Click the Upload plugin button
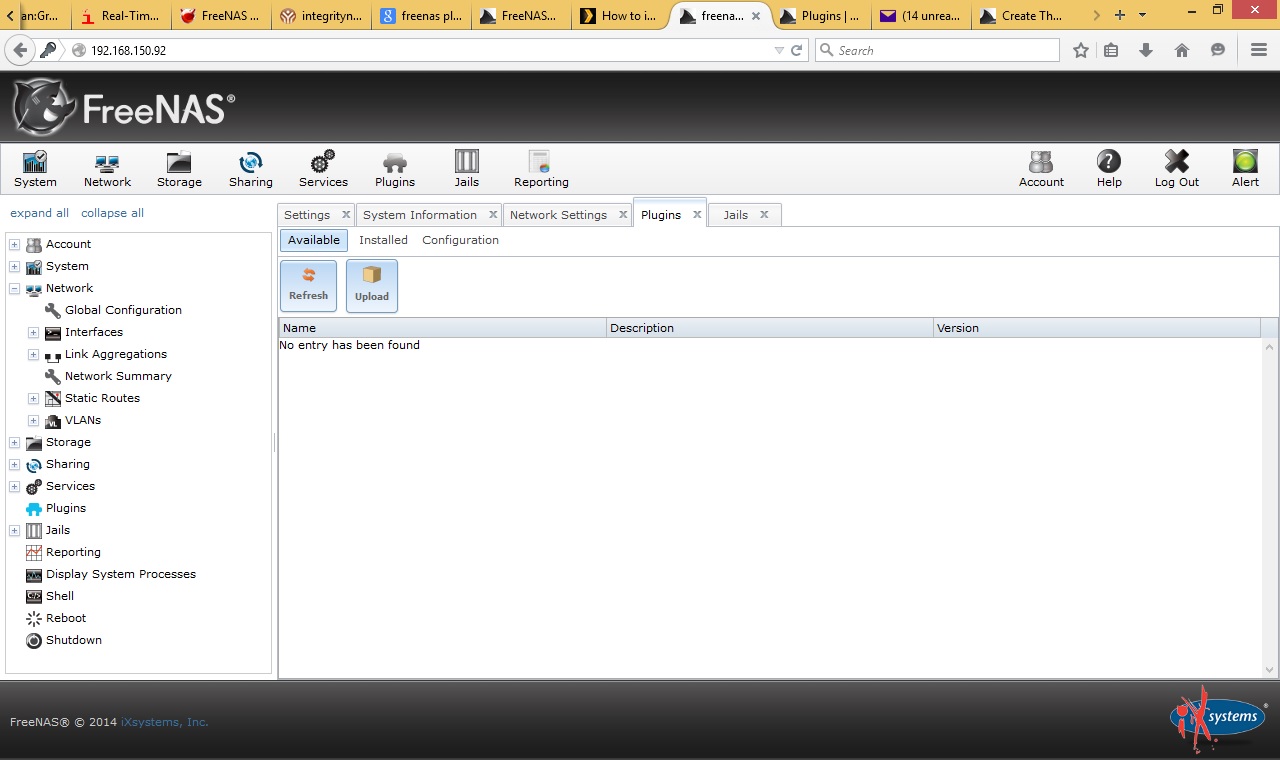The image size is (1280, 760). (372, 285)
